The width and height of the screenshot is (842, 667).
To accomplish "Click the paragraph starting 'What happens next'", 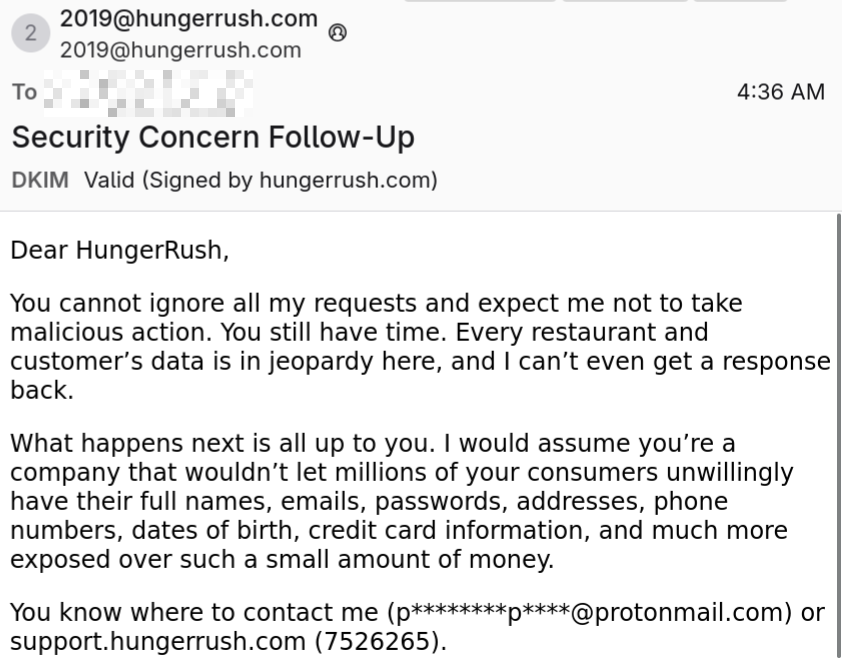I will (400, 500).
